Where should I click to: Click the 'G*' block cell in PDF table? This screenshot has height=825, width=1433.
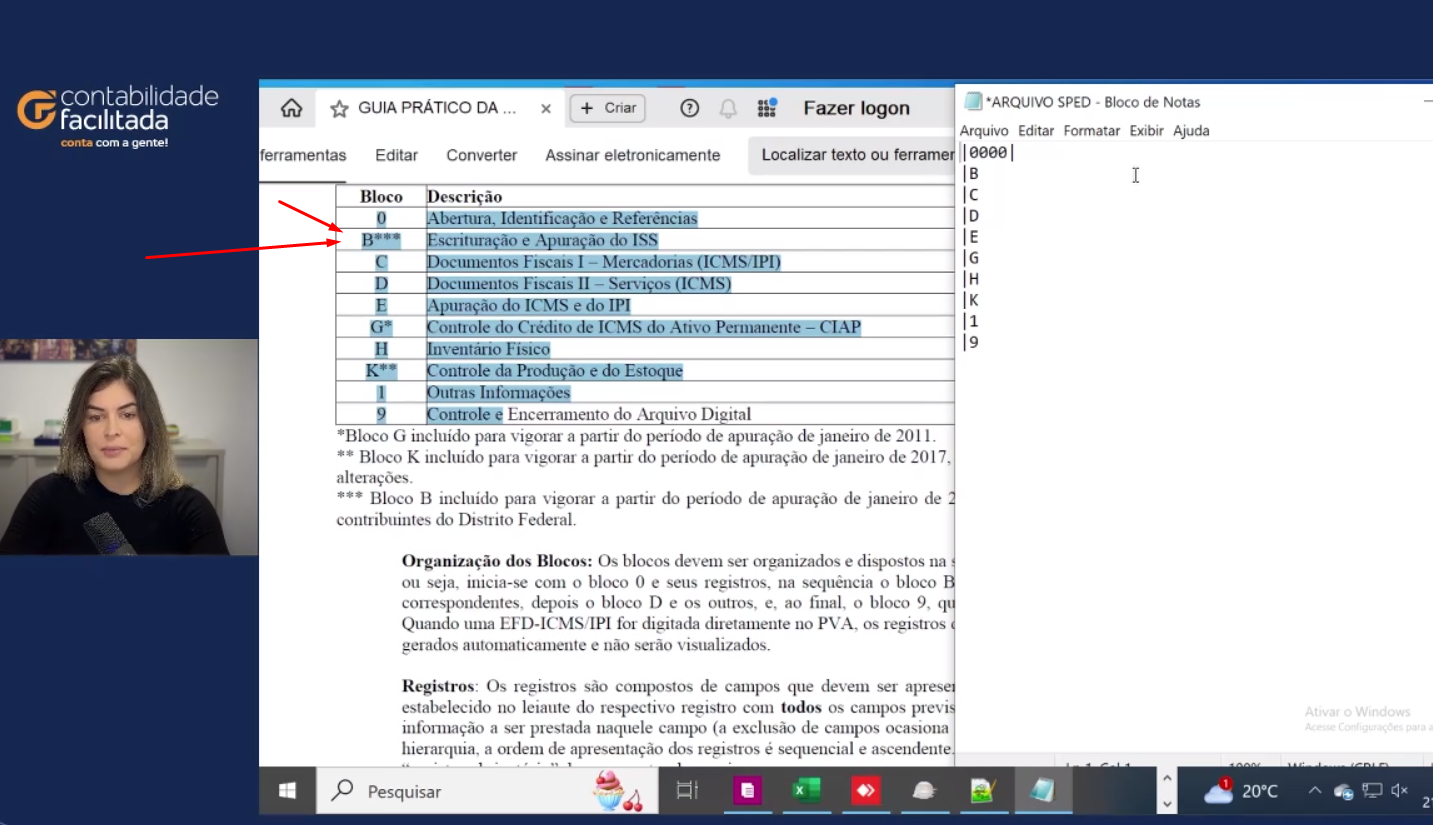(381, 327)
